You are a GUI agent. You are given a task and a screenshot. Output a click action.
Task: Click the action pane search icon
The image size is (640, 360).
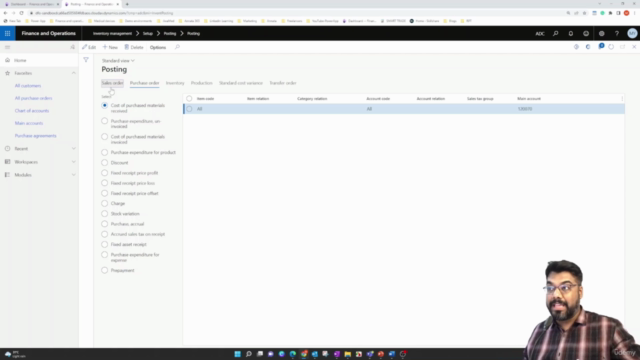(x=177, y=47)
